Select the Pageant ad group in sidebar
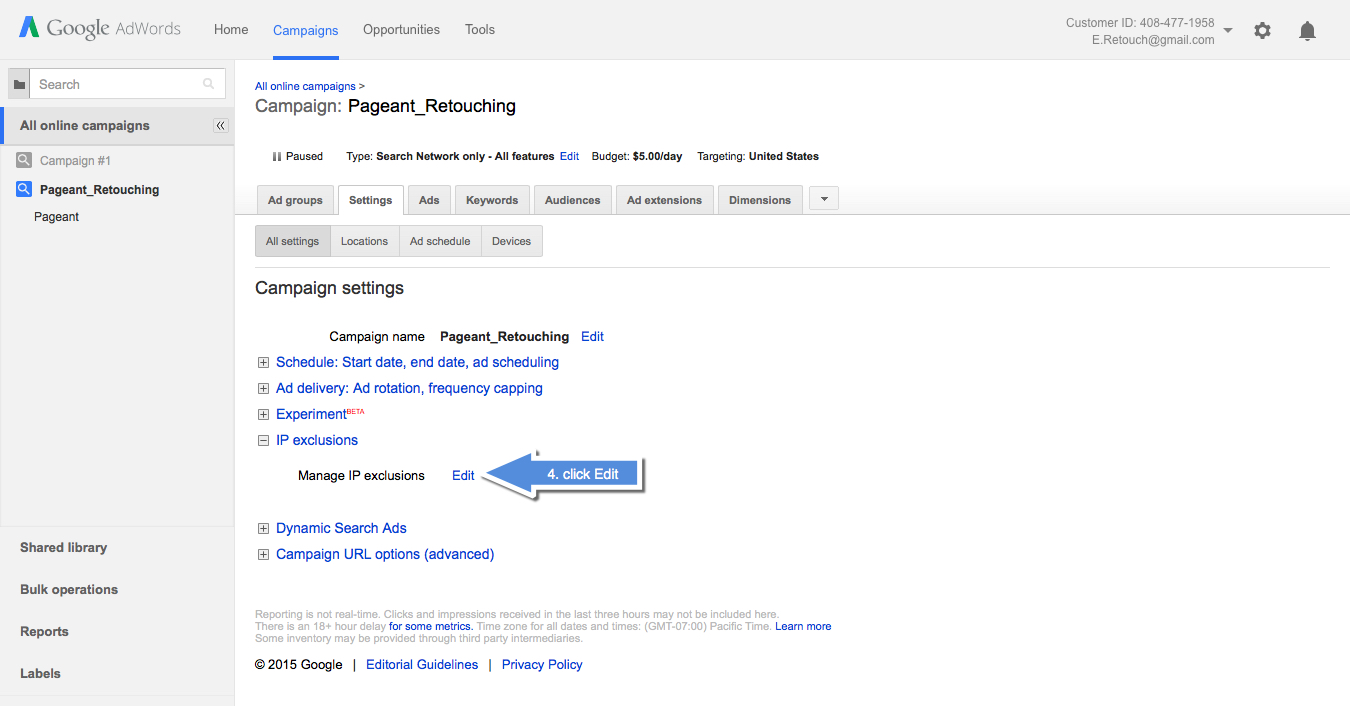The width and height of the screenshot is (1350, 706). (x=57, y=216)
